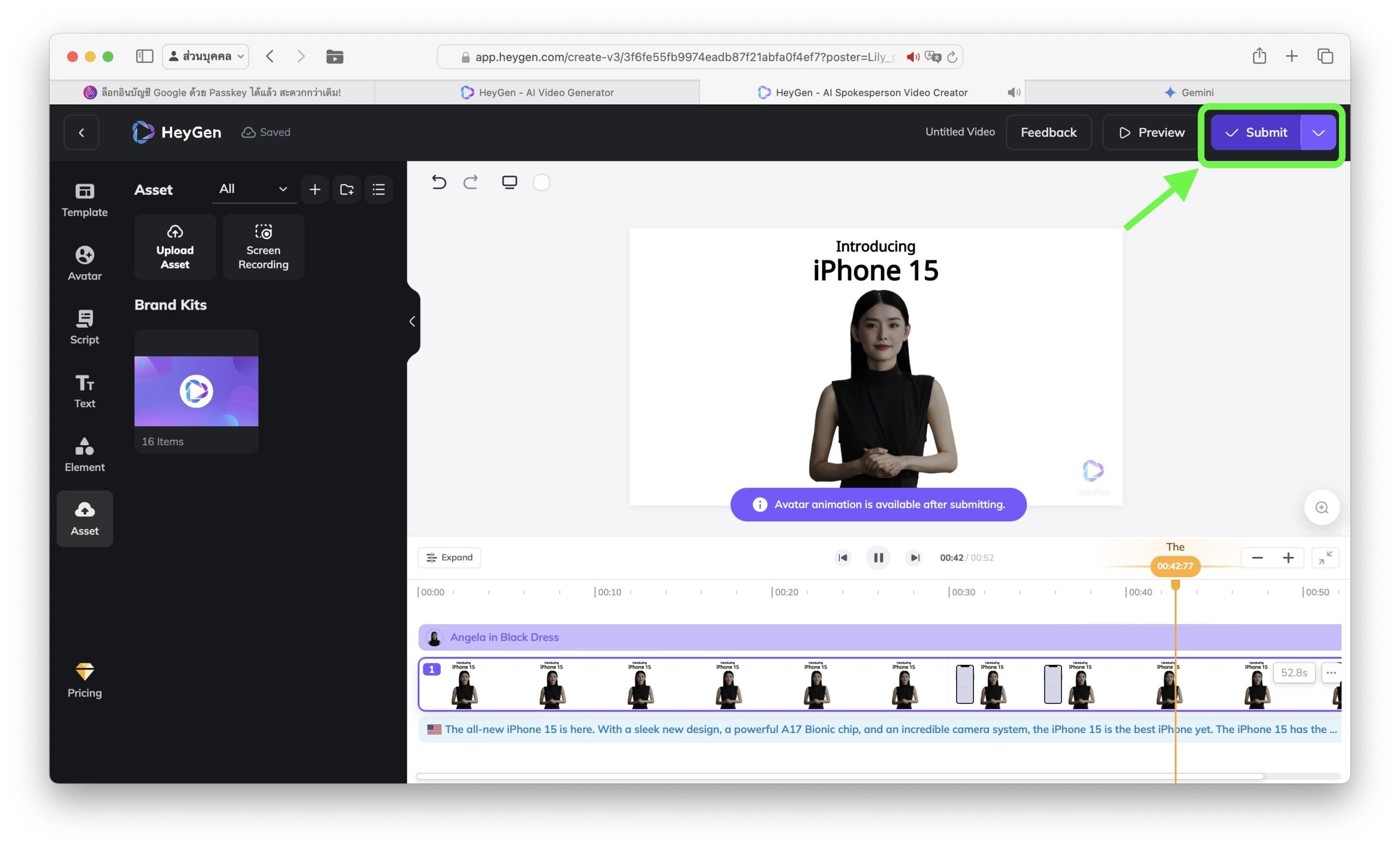Open the Submit dropdown arrow
Image resolution: width=1400 pixels, height=849 pixels.
[x=1317, y=132]
